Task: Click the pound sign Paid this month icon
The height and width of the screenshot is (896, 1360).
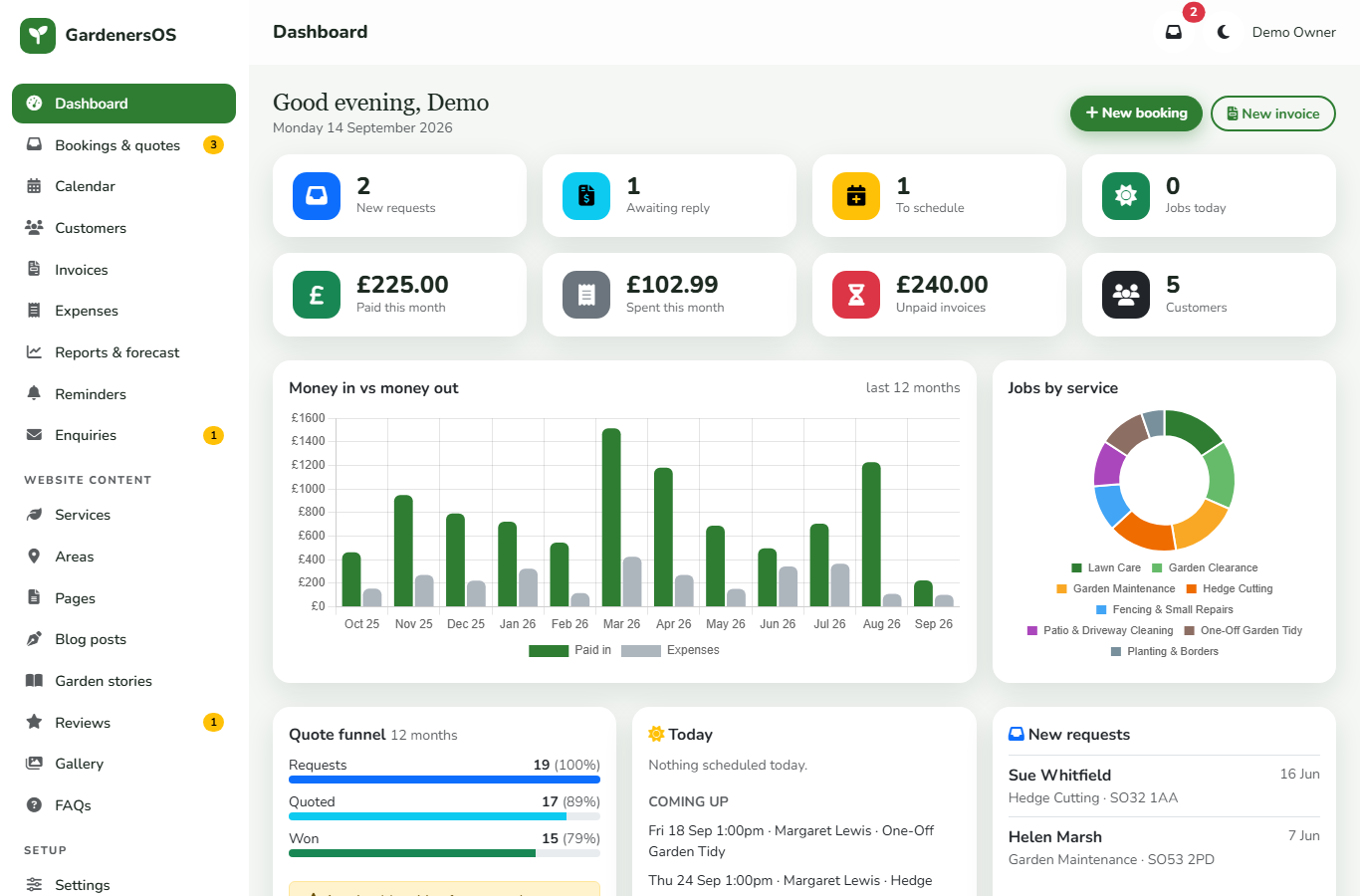Action: pyautogui.click(x=317, y=295)
